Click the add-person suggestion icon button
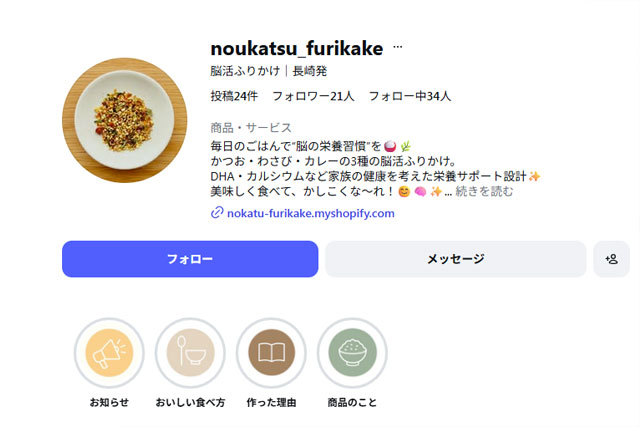The height and width of the screenshot is (427, 640). coord(611,259)
